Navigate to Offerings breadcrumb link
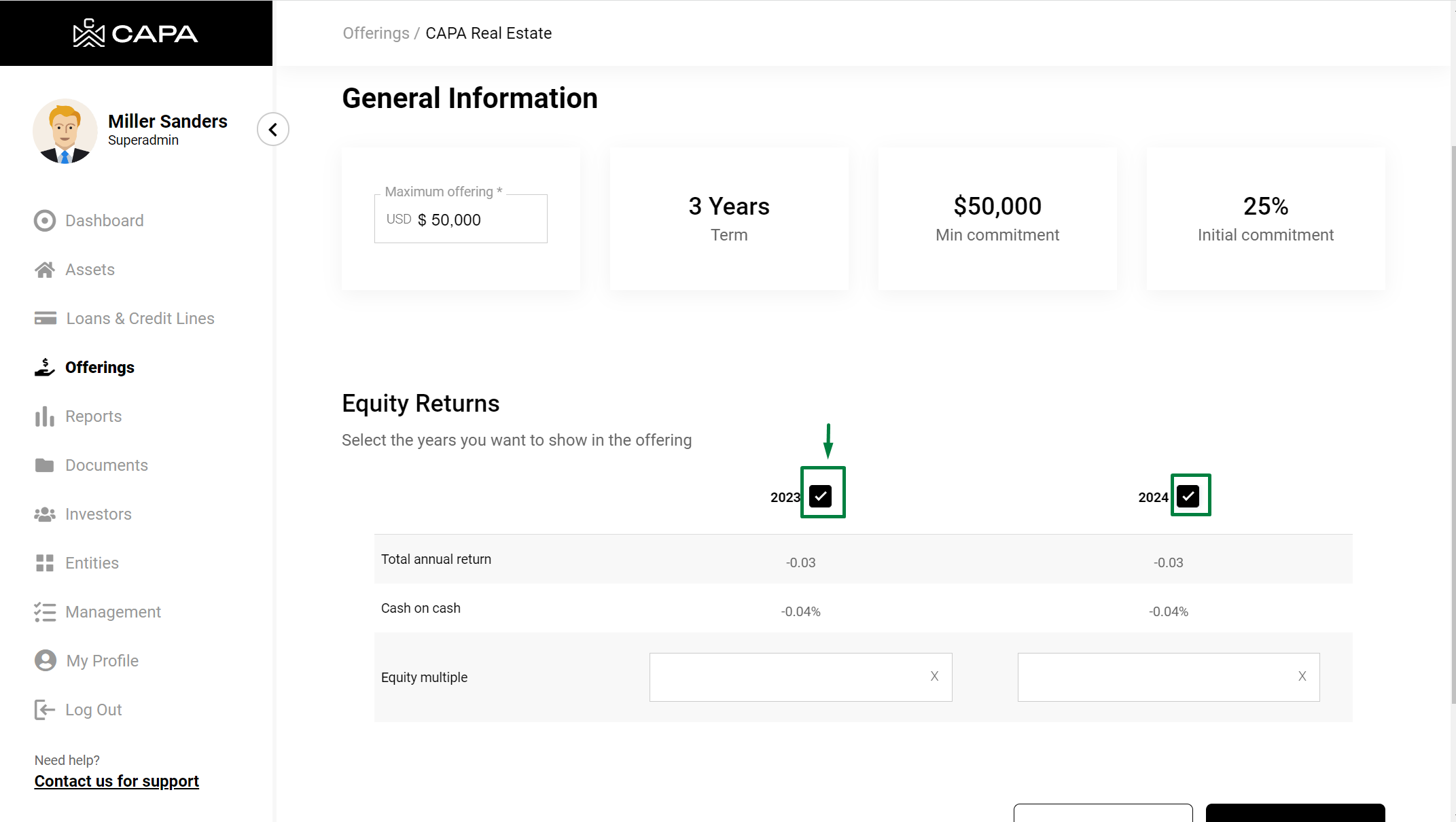 point(376,33)
